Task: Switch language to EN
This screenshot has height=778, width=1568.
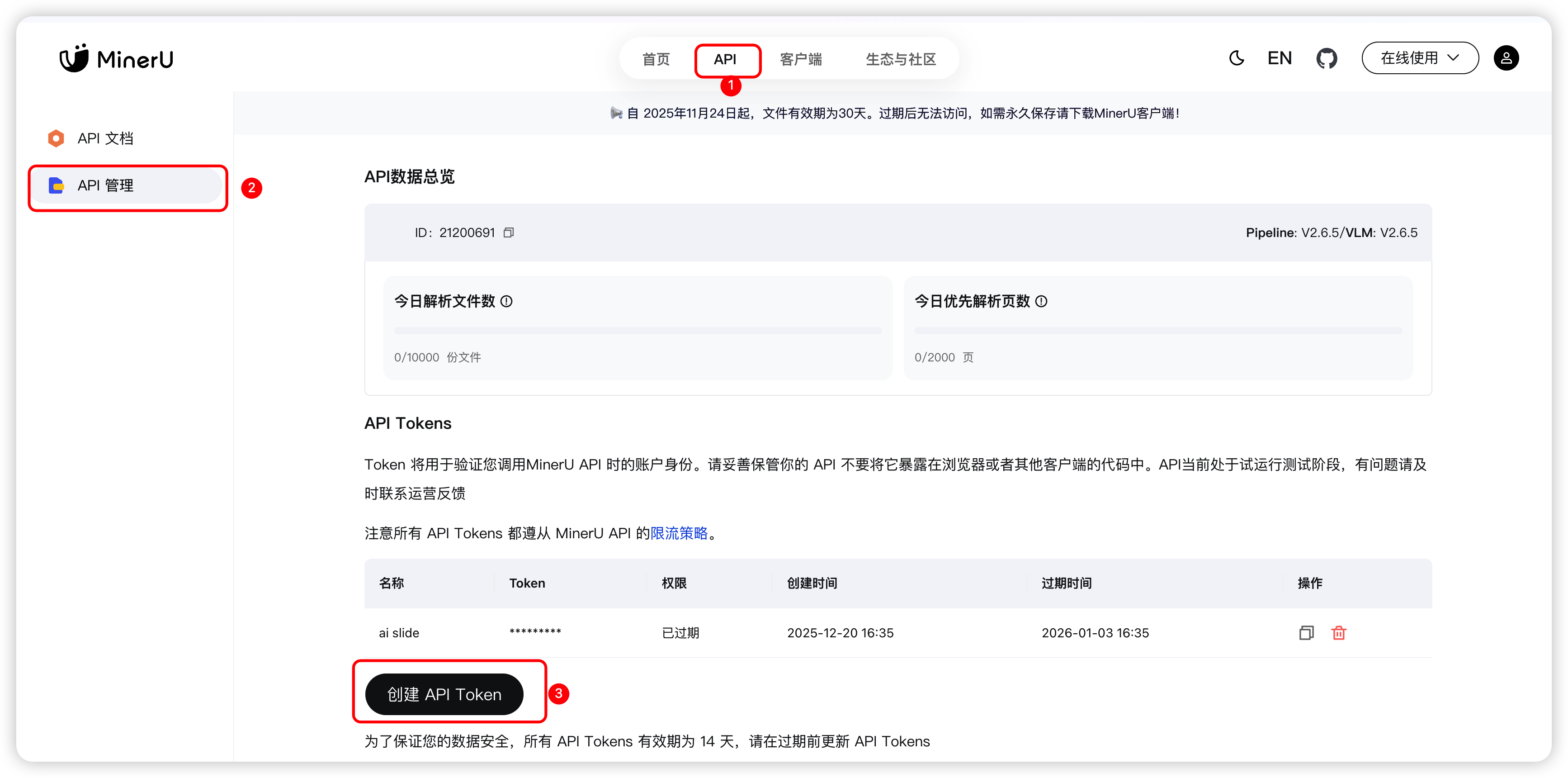Action: click(1280, 58)
